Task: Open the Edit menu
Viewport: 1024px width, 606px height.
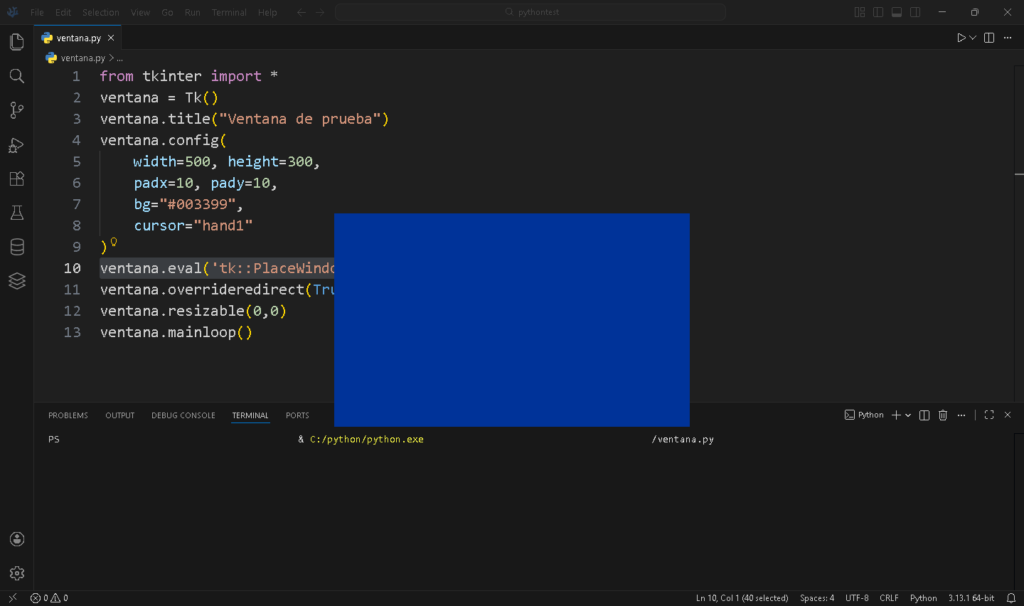Action: (63, 12)
